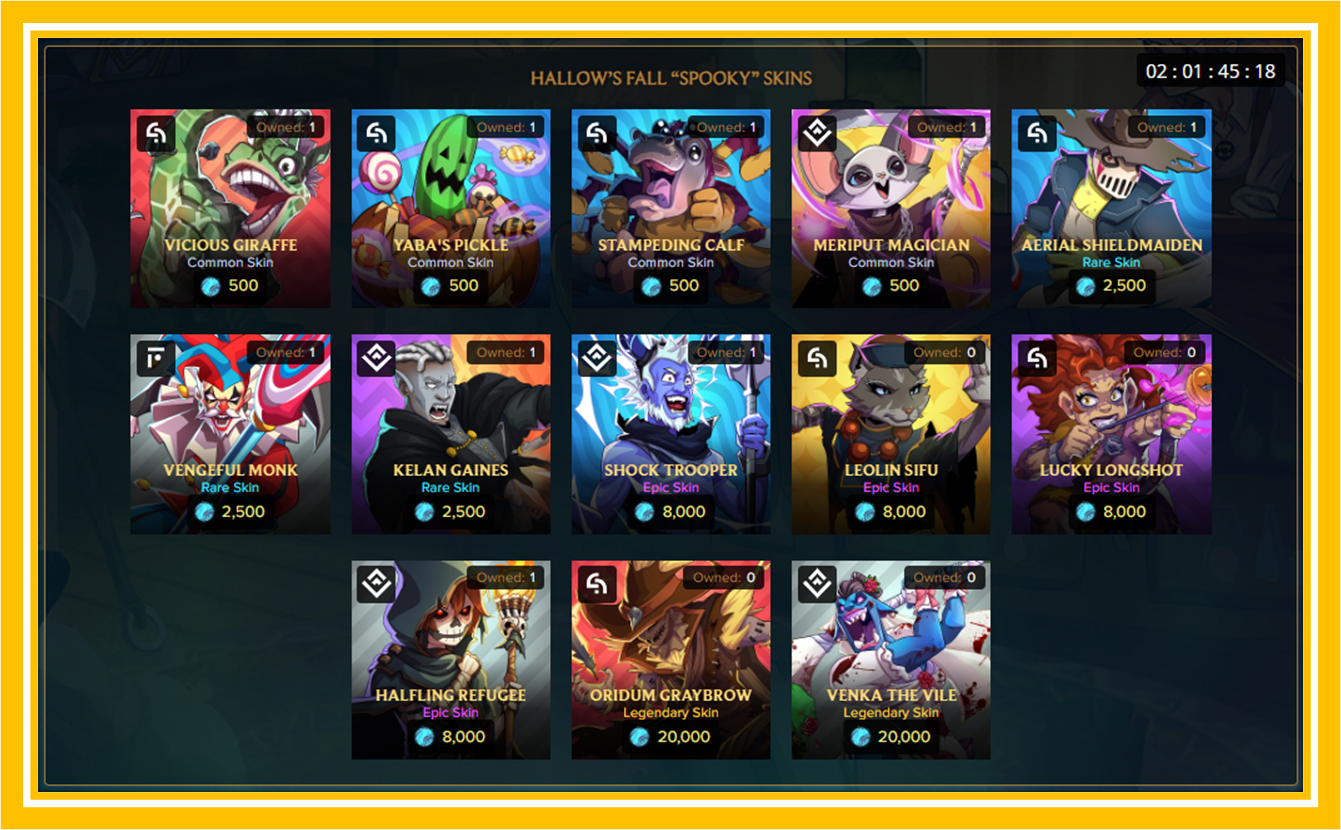Click the Owned: 0 badge on Venka the Vile
The image size is (1341, 830).
tap(944, 577)
